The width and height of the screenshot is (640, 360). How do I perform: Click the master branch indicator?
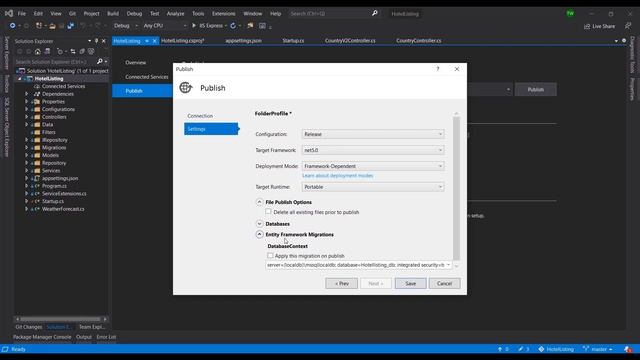tap(598, 349)
